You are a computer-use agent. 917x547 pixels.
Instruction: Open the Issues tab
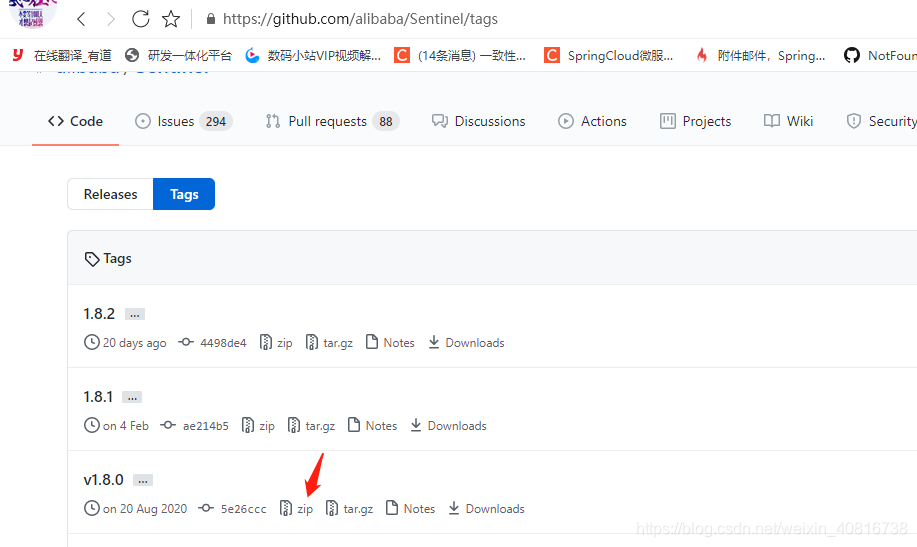click(x=184, y=121)
